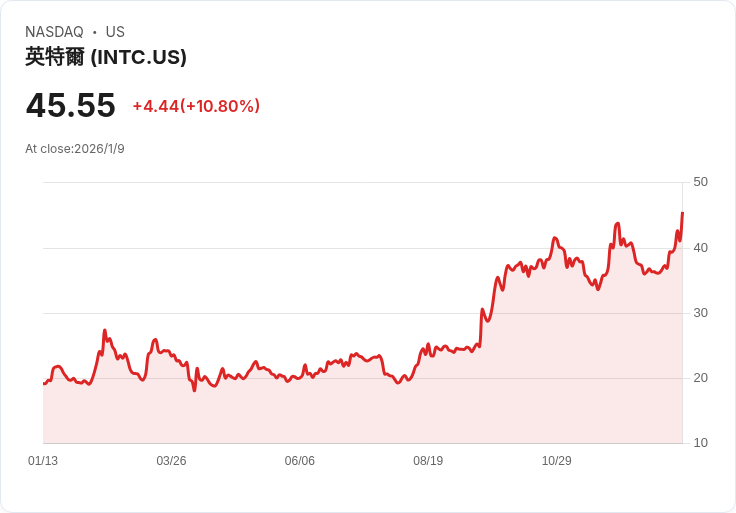Click the +4.44(+10.80%) price change

coord(196,106)
